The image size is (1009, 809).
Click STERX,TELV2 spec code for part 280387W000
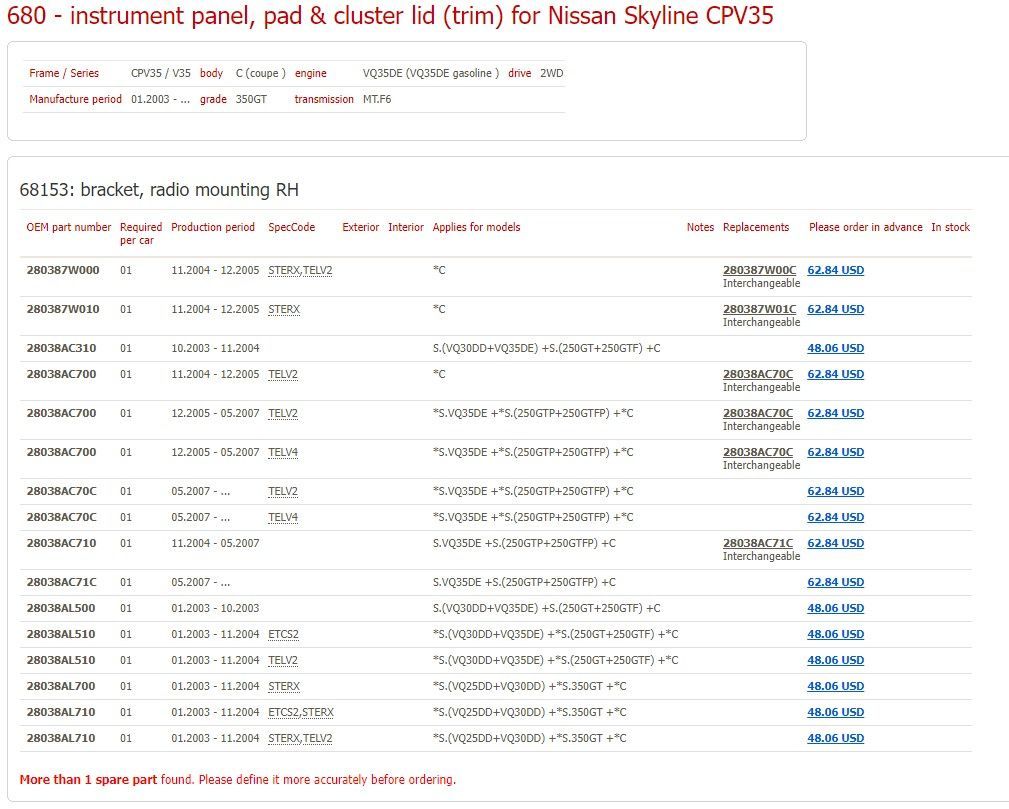point(300,270)
